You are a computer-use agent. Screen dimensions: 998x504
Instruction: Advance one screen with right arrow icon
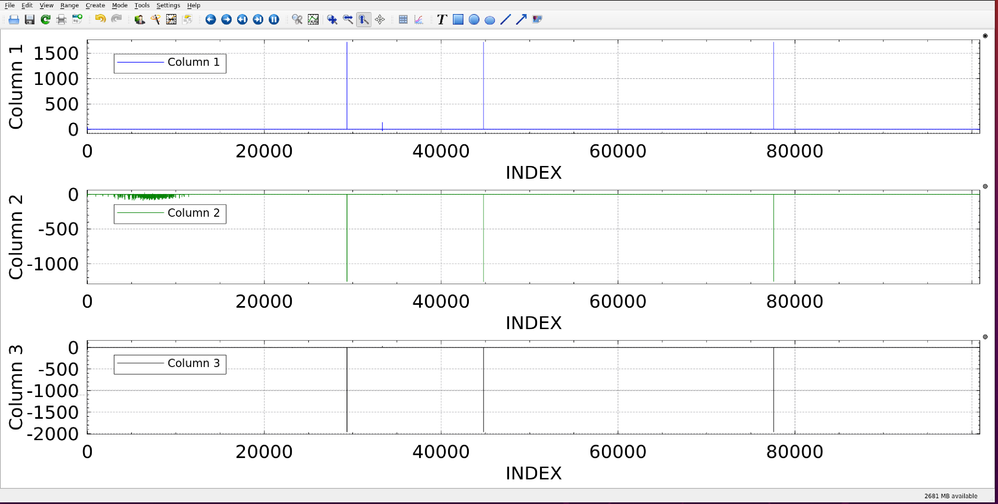tap(226, 20)
